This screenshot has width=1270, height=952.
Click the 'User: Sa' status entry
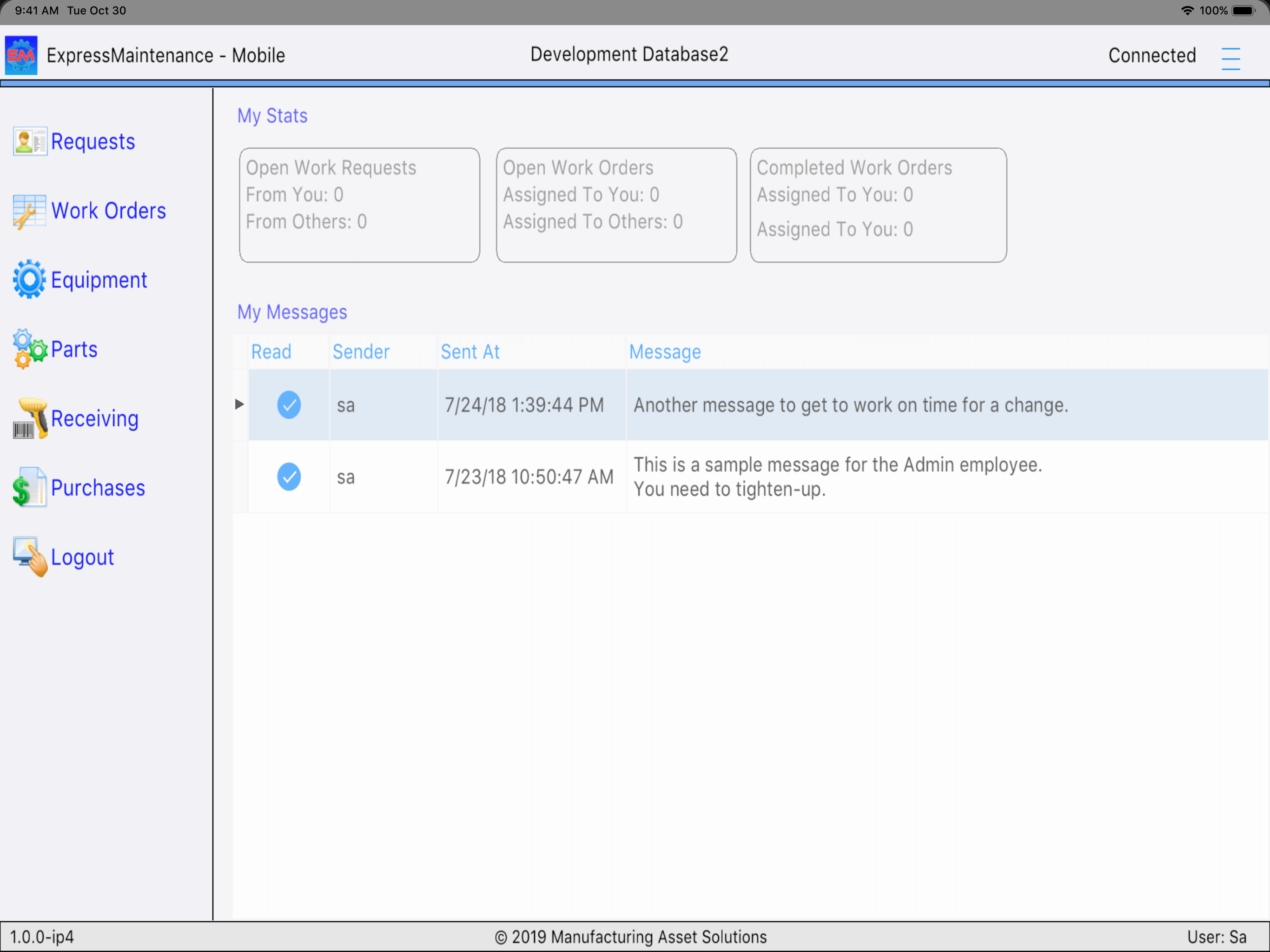coord(1217,937)
